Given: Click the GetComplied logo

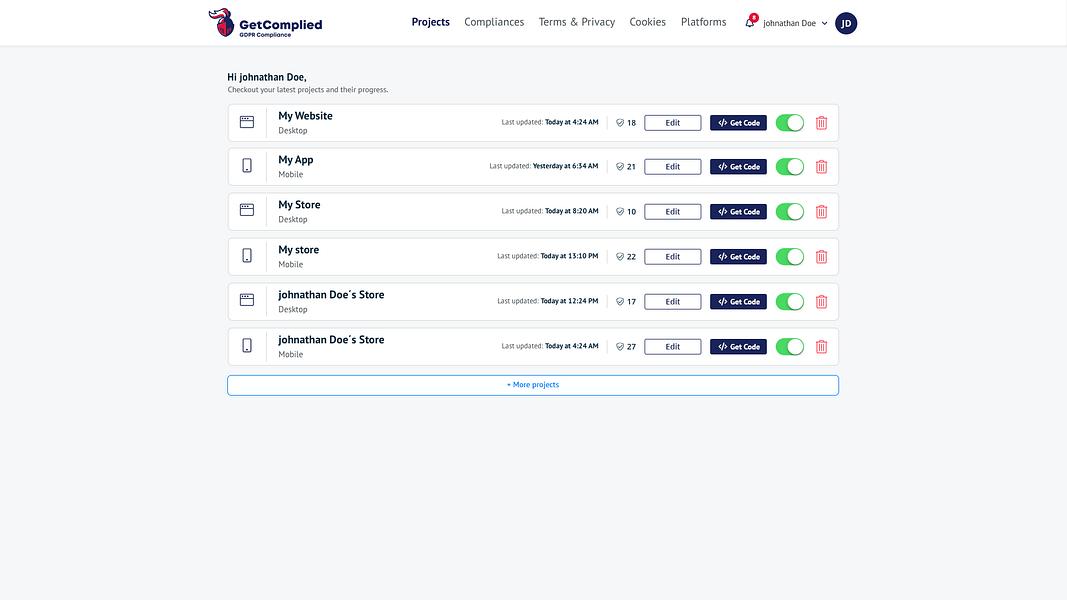Looking at the screenshot, I should tap(265, 23).
